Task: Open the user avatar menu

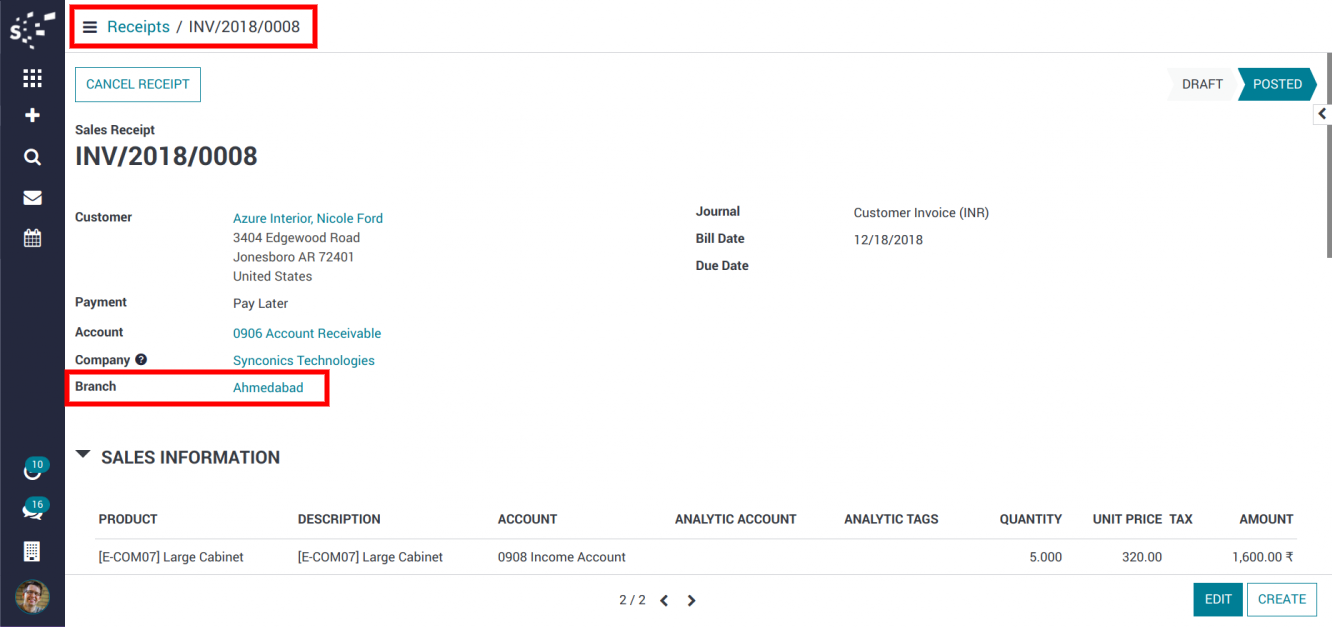Action: (x=32, y=597)
